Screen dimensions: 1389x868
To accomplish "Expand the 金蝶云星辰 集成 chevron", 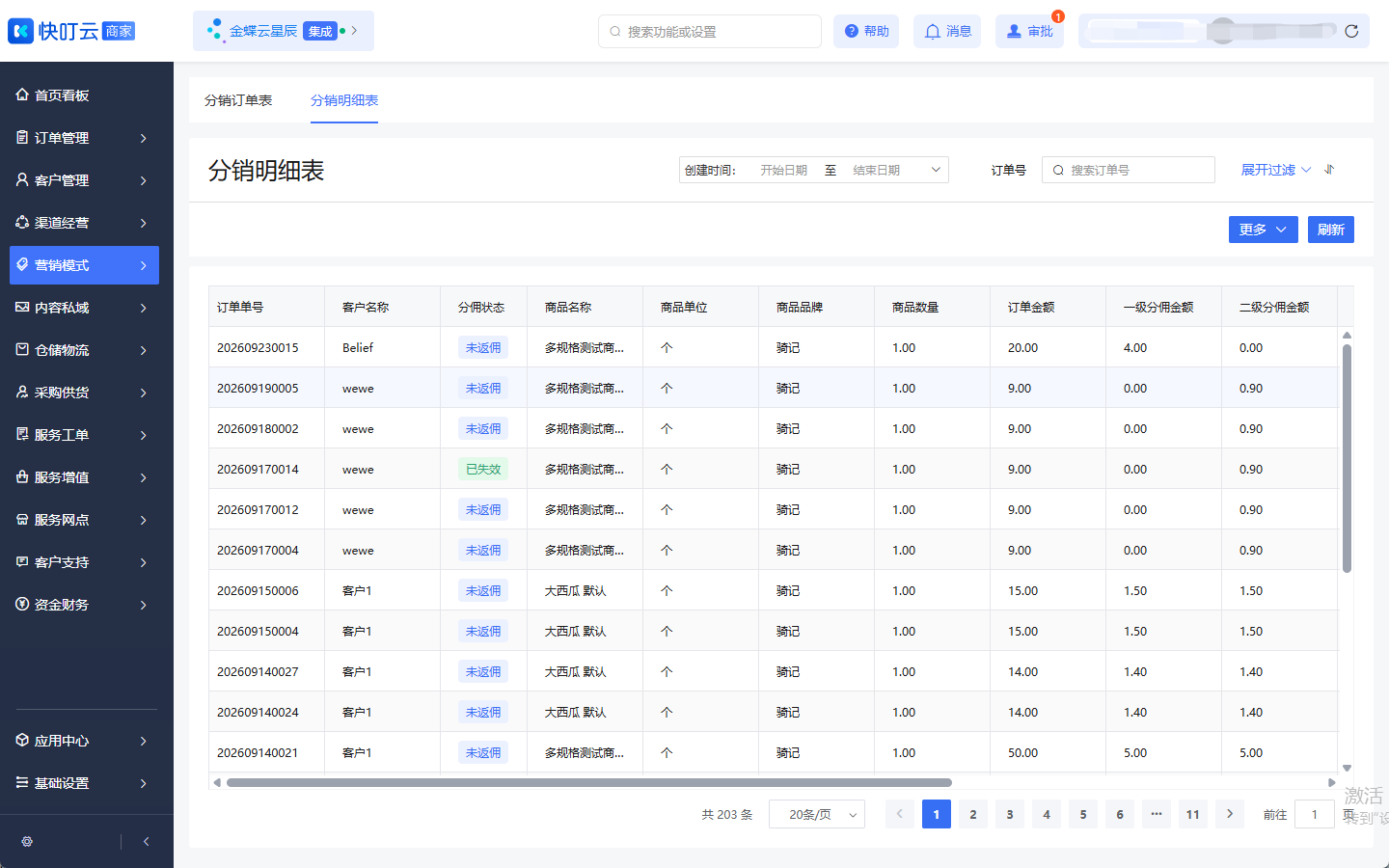I will coord(355,31).
